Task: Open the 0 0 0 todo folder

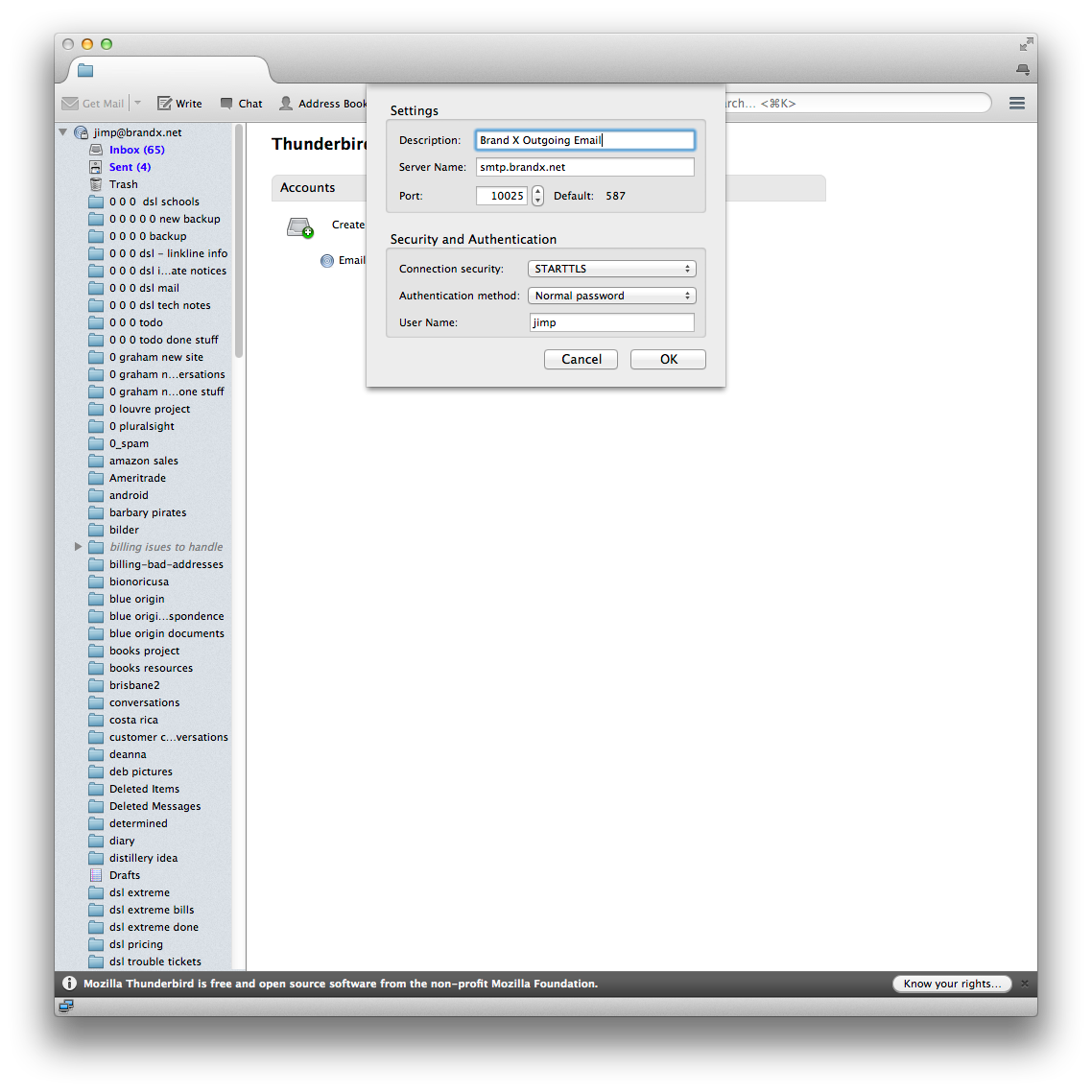Action: 136,322
